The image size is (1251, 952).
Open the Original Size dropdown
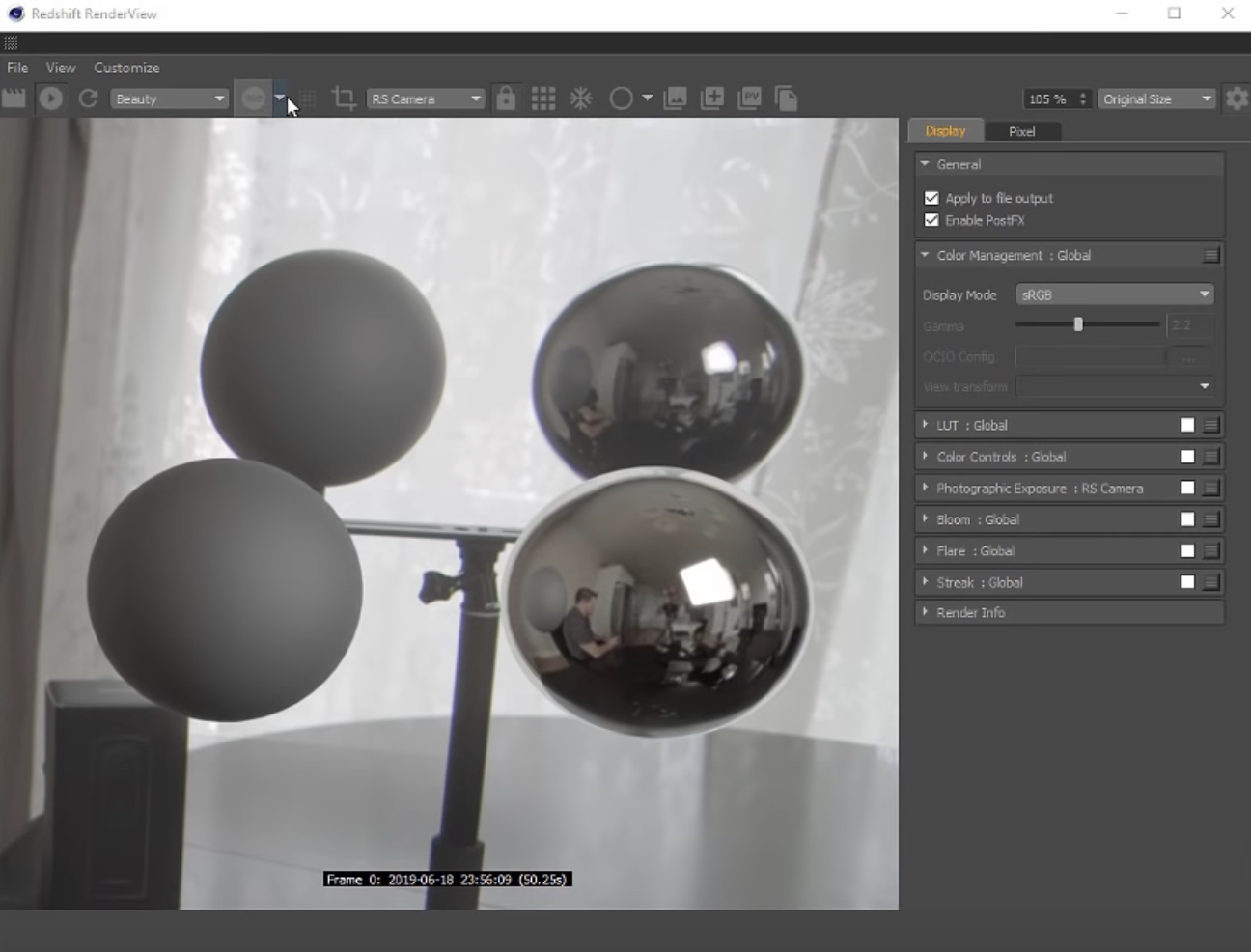[1156, 98]
